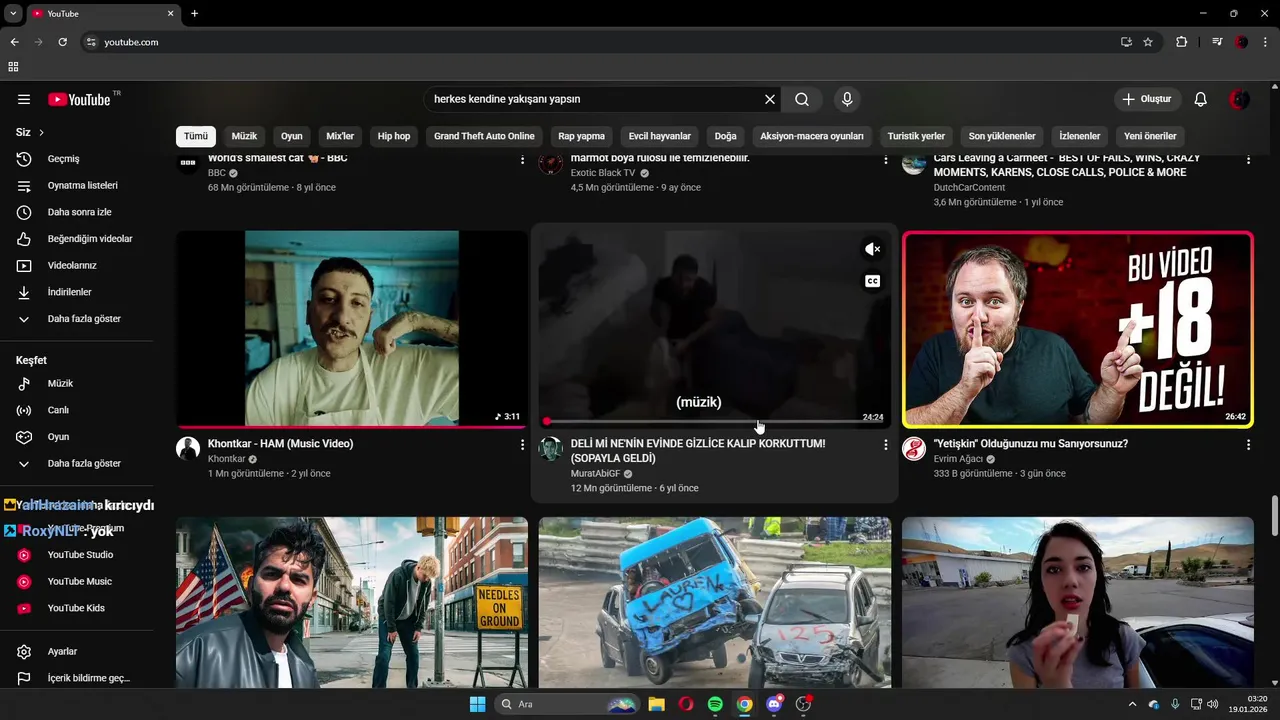This screenshot has width=1280, height=720.
Task: Select the Rap yapma chip
Action: point(581,136)
